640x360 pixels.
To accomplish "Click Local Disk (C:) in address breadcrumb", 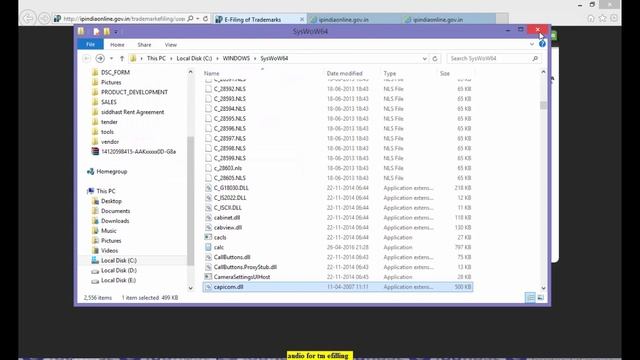I will [x=194, y=58].
